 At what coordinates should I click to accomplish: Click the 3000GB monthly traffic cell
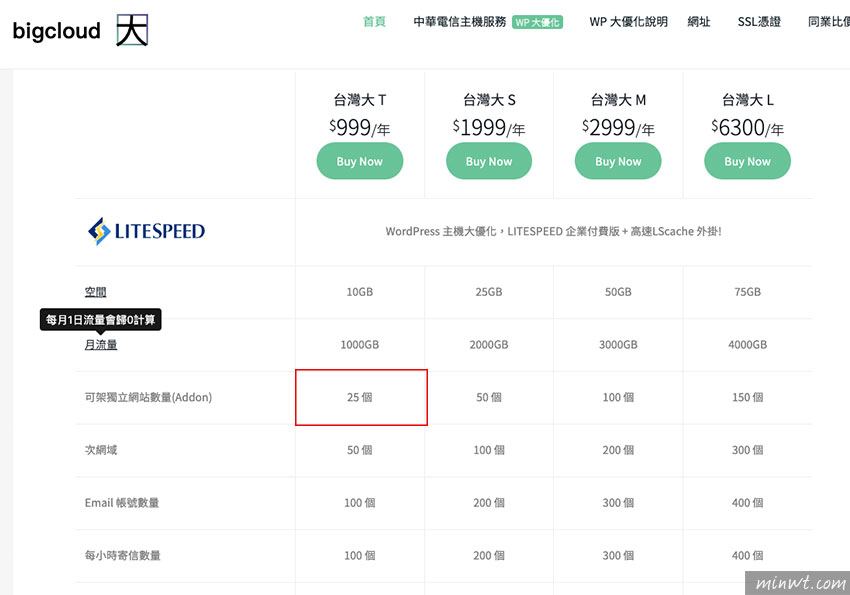[x=618, y=345]
